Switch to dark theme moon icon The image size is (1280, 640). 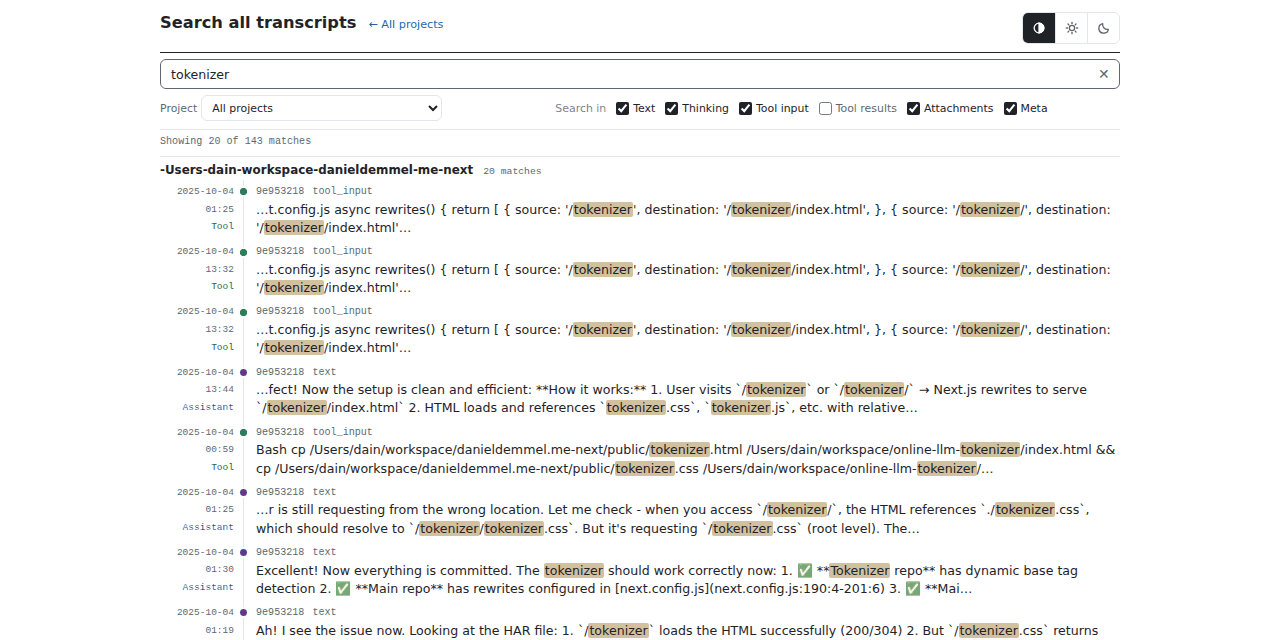[x=1104, y=28]
